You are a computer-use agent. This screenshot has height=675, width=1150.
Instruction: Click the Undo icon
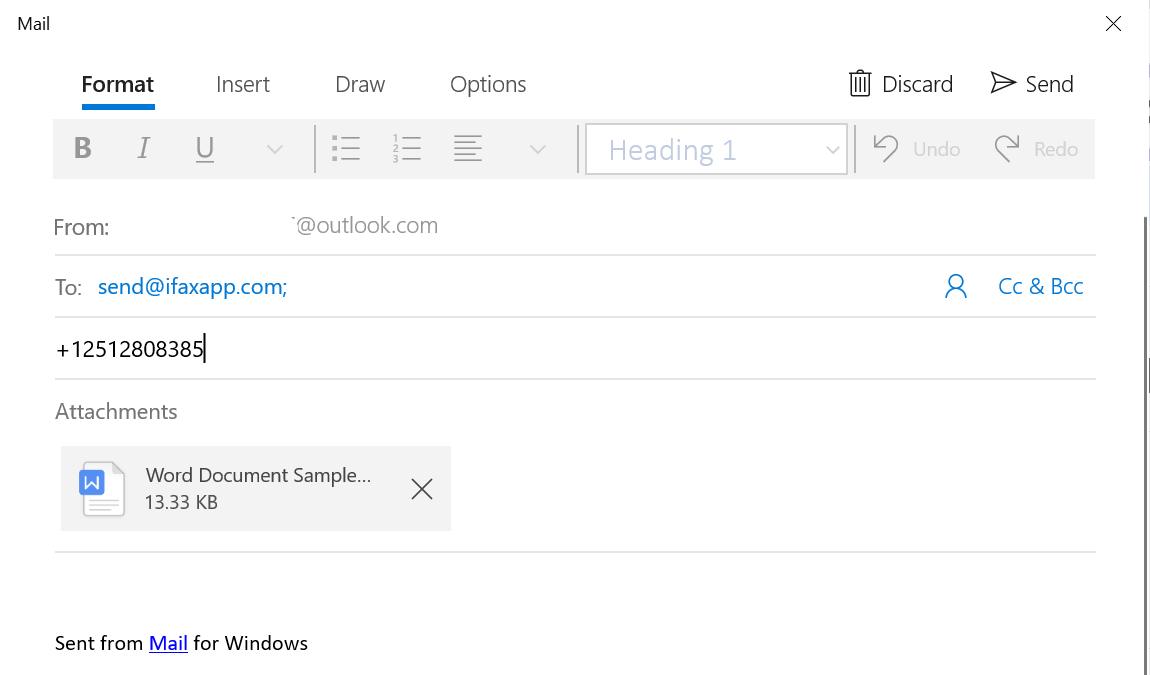click(885, 148)
